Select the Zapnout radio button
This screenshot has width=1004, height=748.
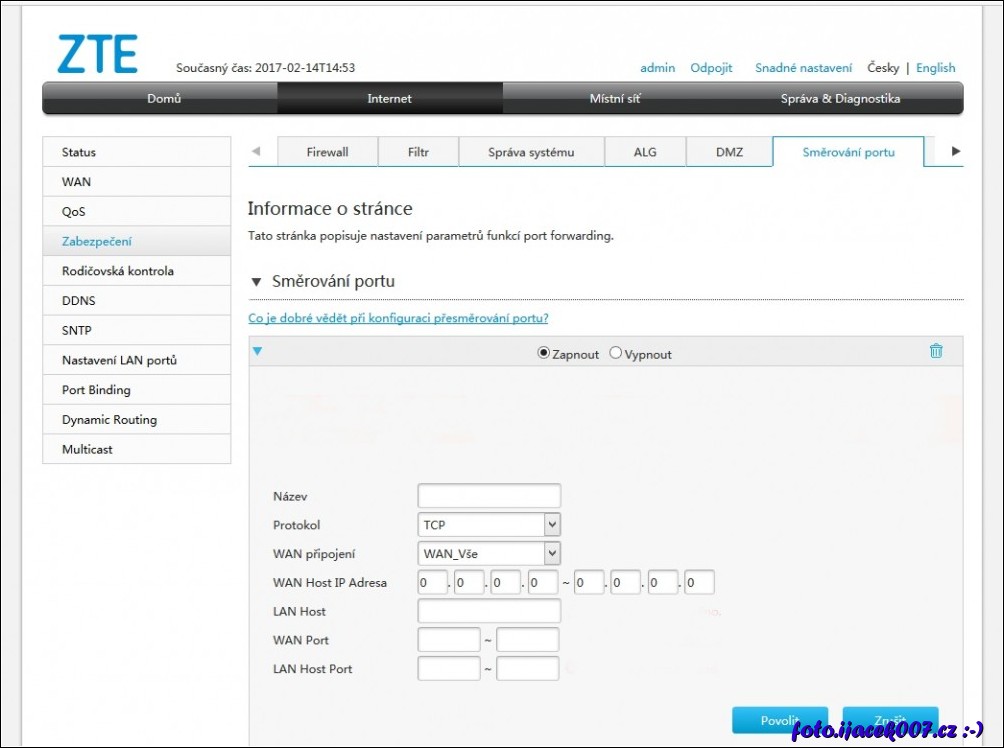coord(544,353)
